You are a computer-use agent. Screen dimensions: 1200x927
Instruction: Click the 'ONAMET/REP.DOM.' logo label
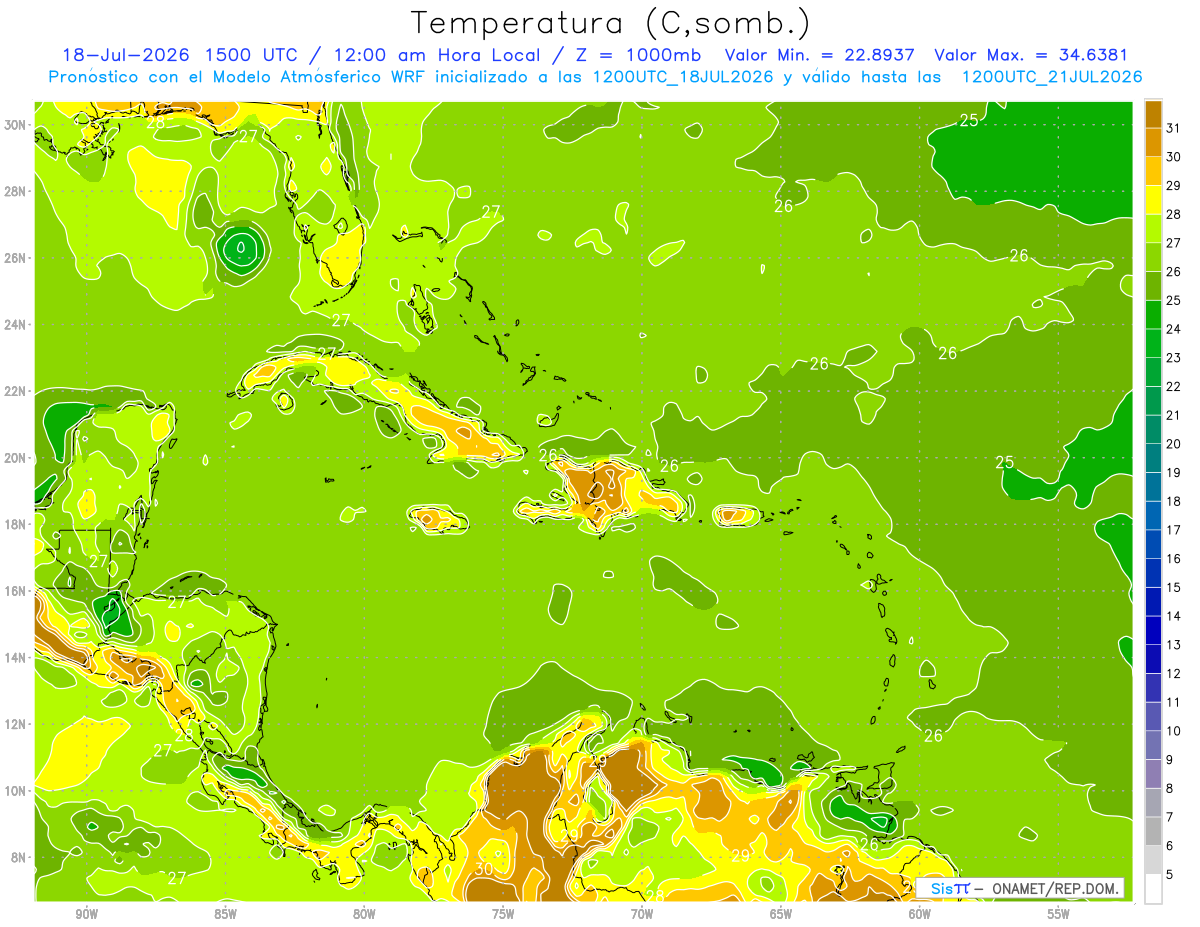coord(1056,889)
